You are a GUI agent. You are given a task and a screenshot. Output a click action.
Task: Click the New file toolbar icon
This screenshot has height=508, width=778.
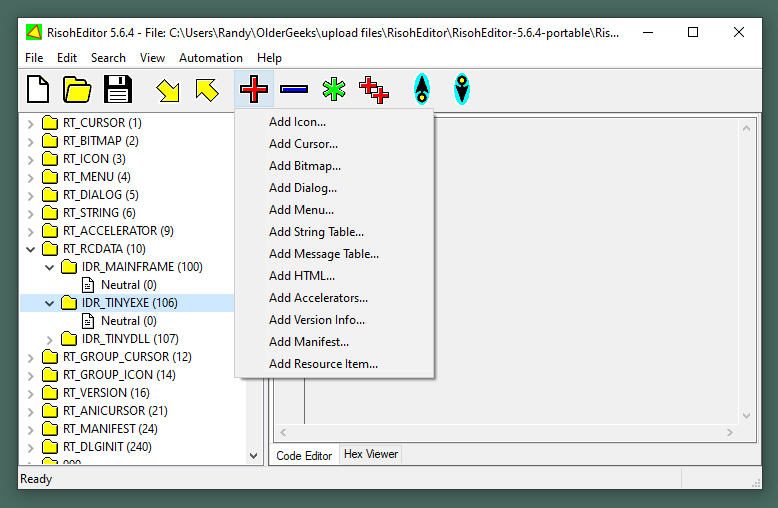coord(38,89)
